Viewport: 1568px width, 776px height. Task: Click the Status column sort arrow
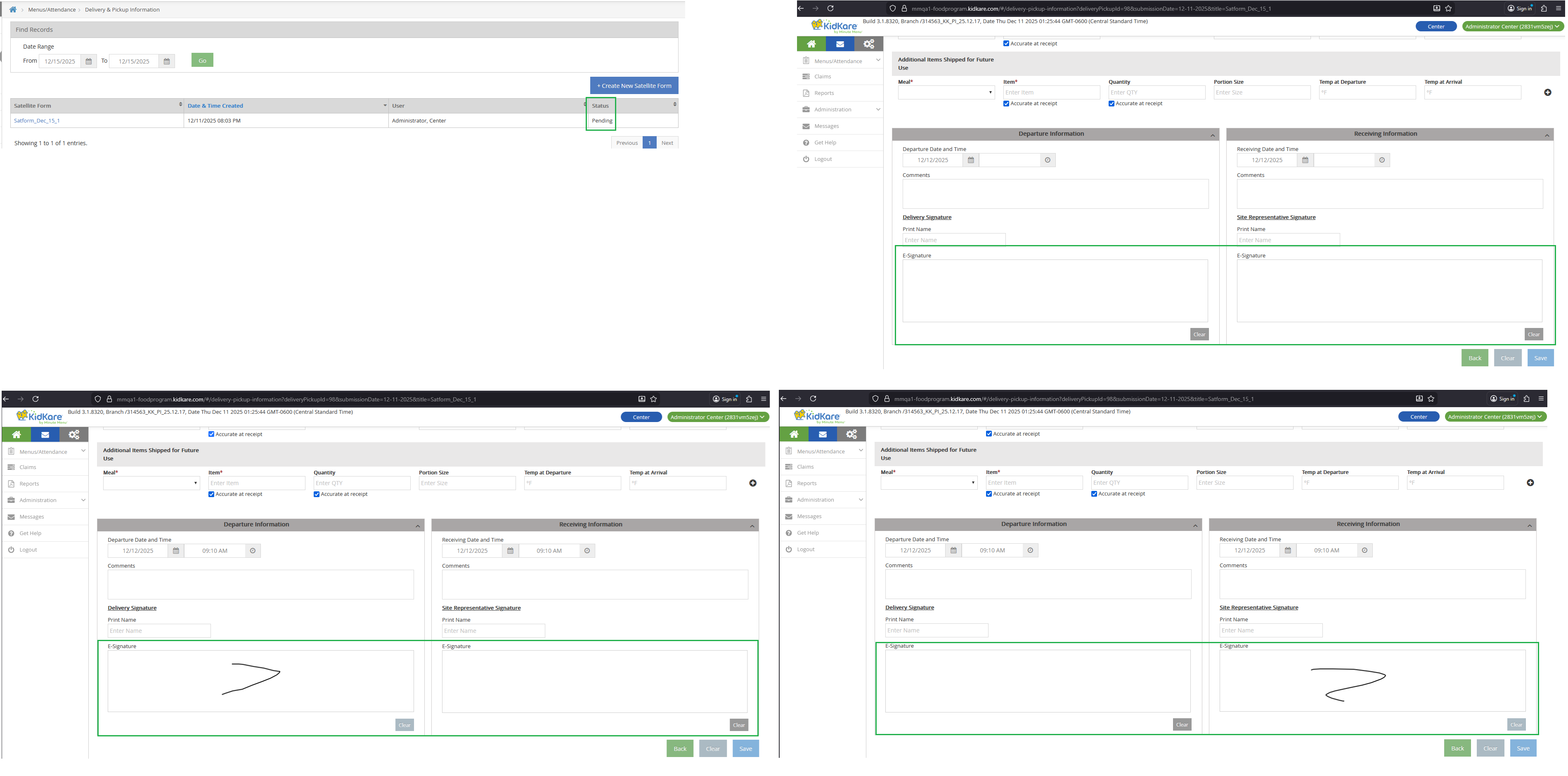pos(674,105)
